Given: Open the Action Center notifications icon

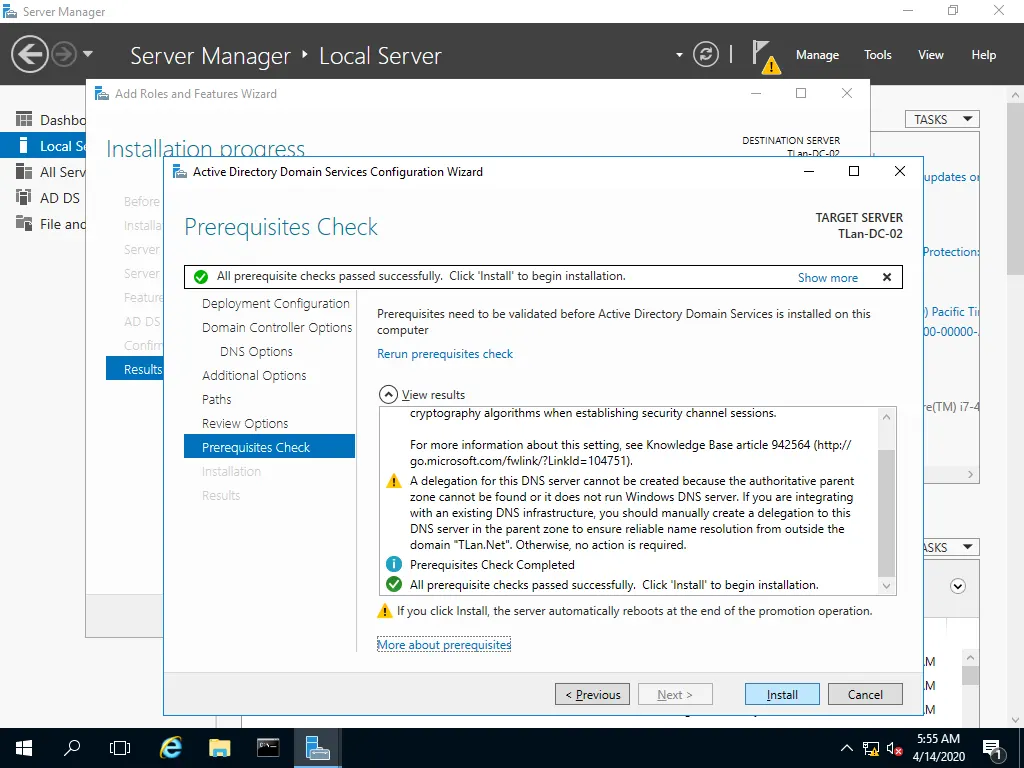Looking at the screenshot, I should 992,749.
